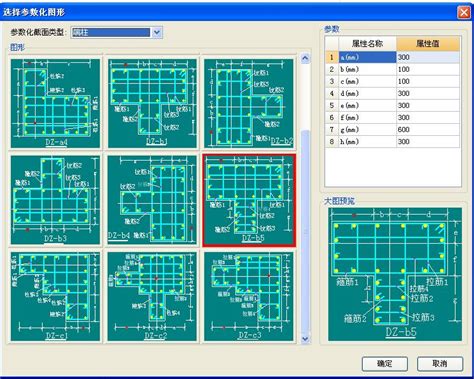Select the DZ-b1 section shape thumbnail
Screen dimensions: 474x379
(x=152, y=103)
